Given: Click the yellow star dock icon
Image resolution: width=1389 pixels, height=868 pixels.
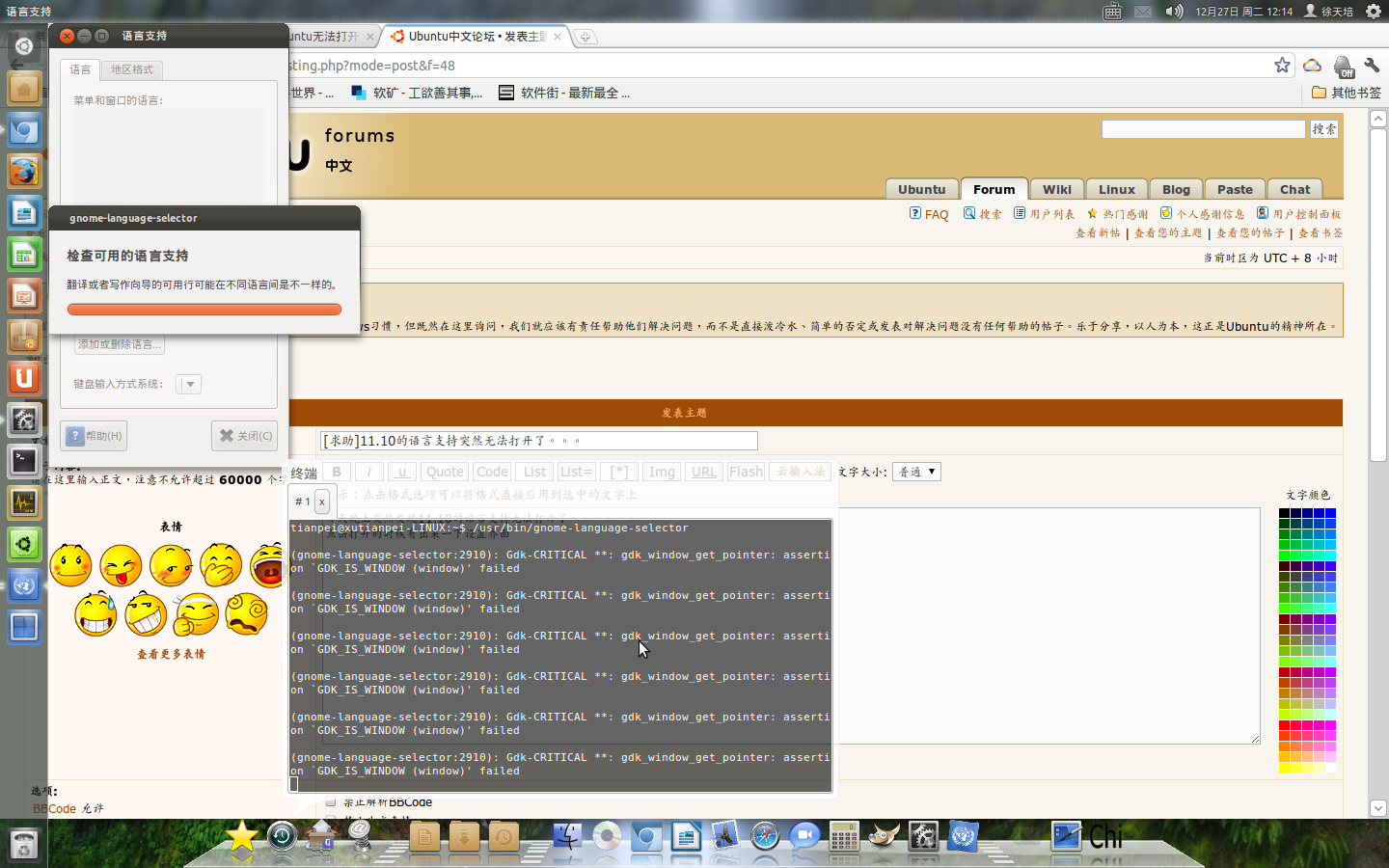Looking at the screenshot, I should [x=241, y=835].
